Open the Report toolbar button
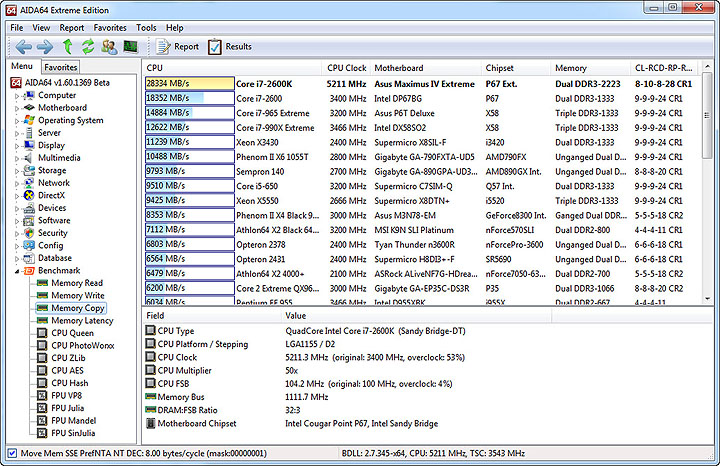720x466 pixels. tap(178, 46)
